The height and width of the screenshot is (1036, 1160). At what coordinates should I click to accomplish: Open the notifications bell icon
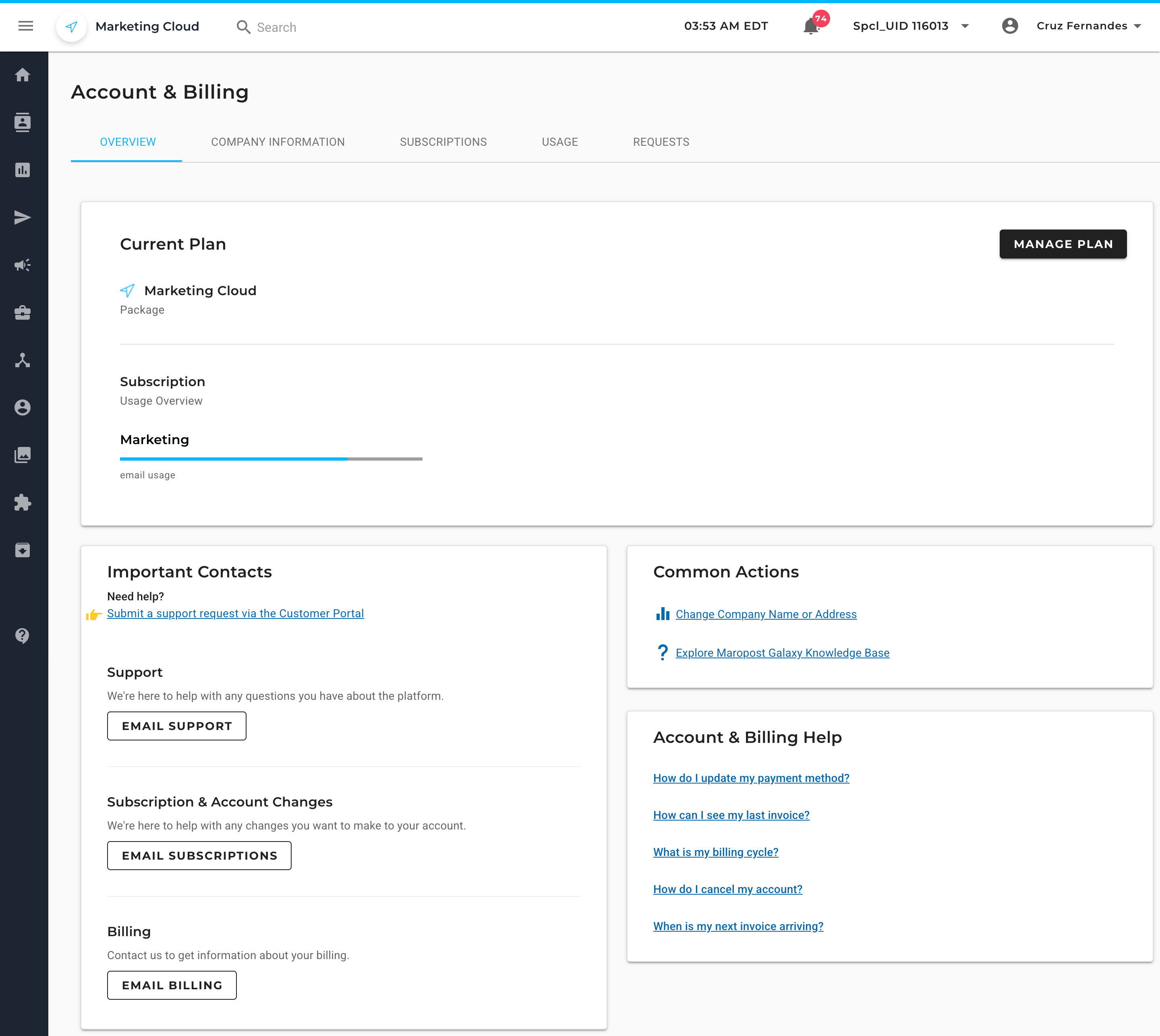click(x=811, y=26)
